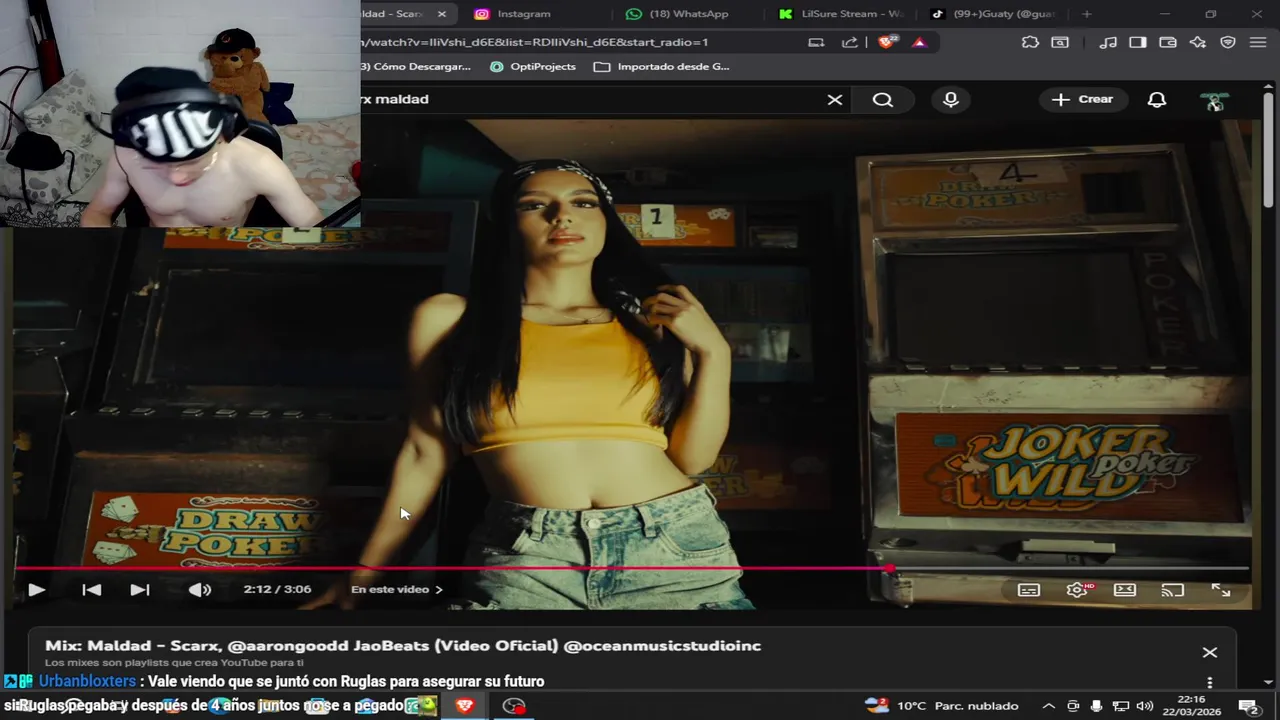Open the clock showing 22:16

[x=1191, y=706]
